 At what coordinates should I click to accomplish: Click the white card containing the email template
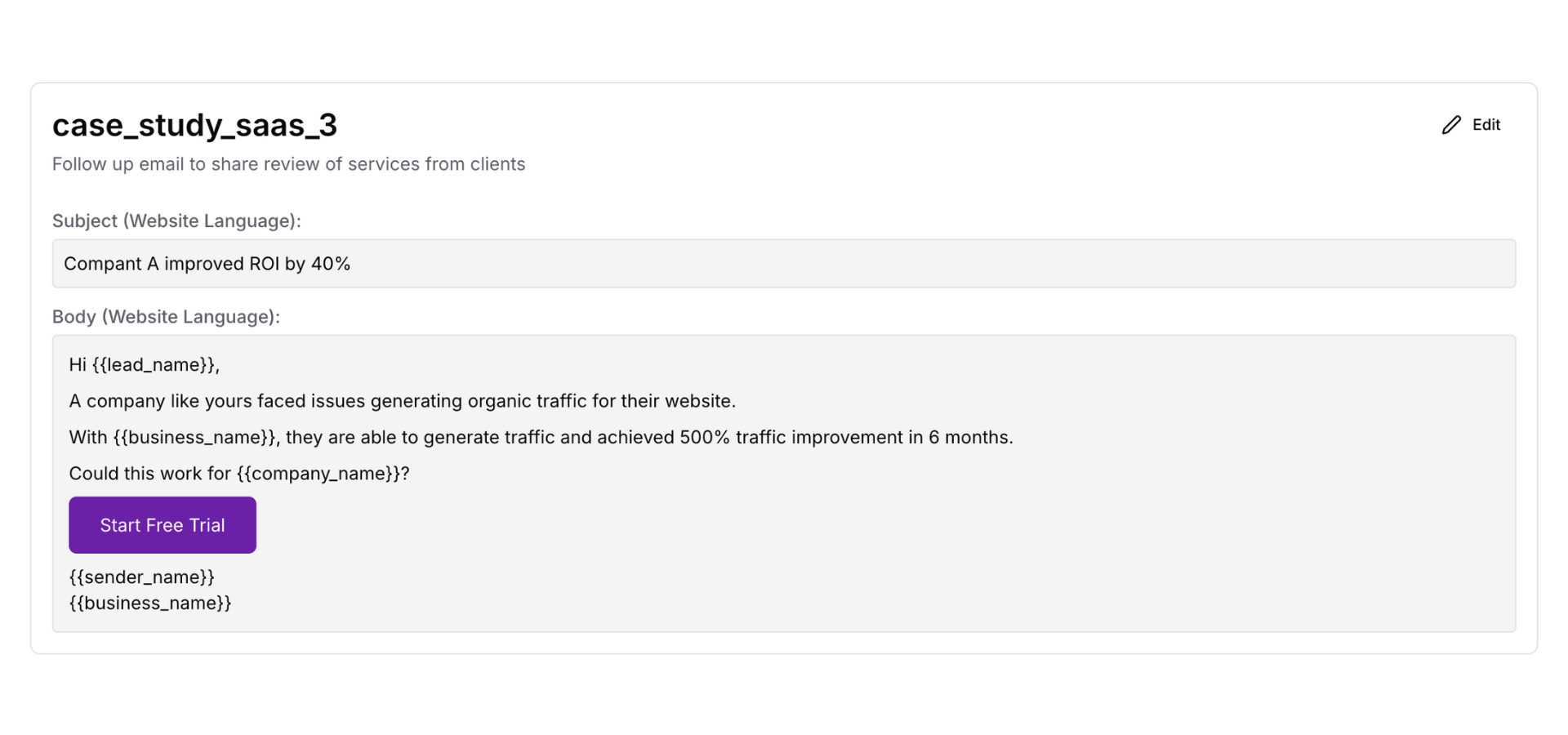coord(784,367)
